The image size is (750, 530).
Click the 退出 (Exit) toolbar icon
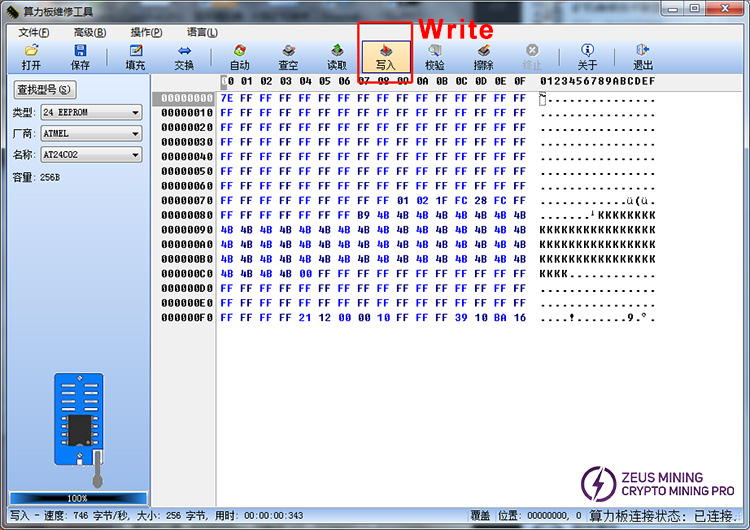pyautogui.click(x=643, y=56)
